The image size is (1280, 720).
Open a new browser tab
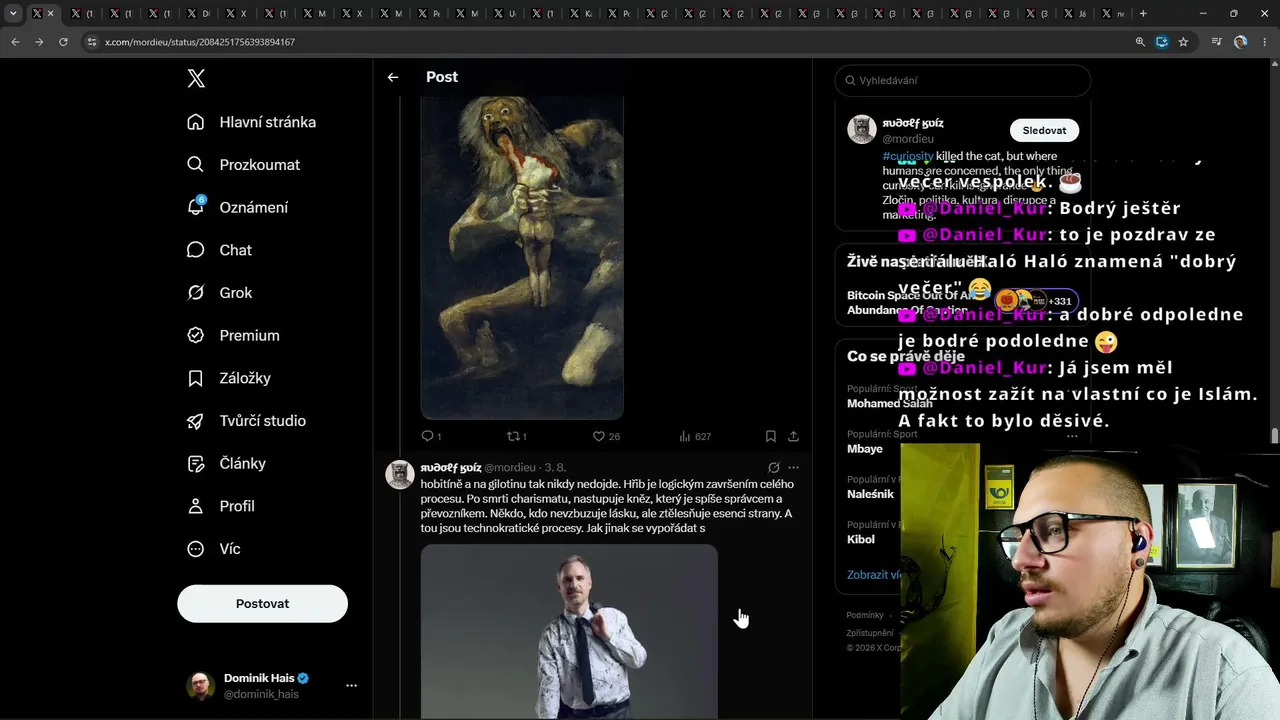[x=1143, y=14]
